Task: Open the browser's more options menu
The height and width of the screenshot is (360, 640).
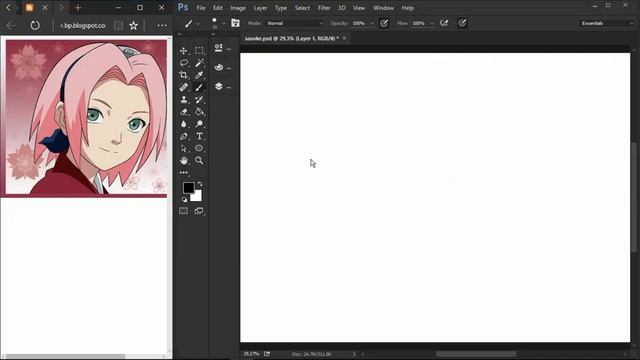Action: 162,25
